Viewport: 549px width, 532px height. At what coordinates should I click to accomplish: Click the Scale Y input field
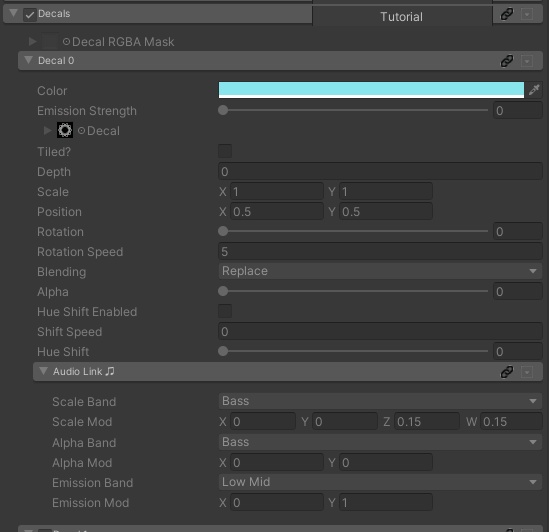(x=385, y=192)
